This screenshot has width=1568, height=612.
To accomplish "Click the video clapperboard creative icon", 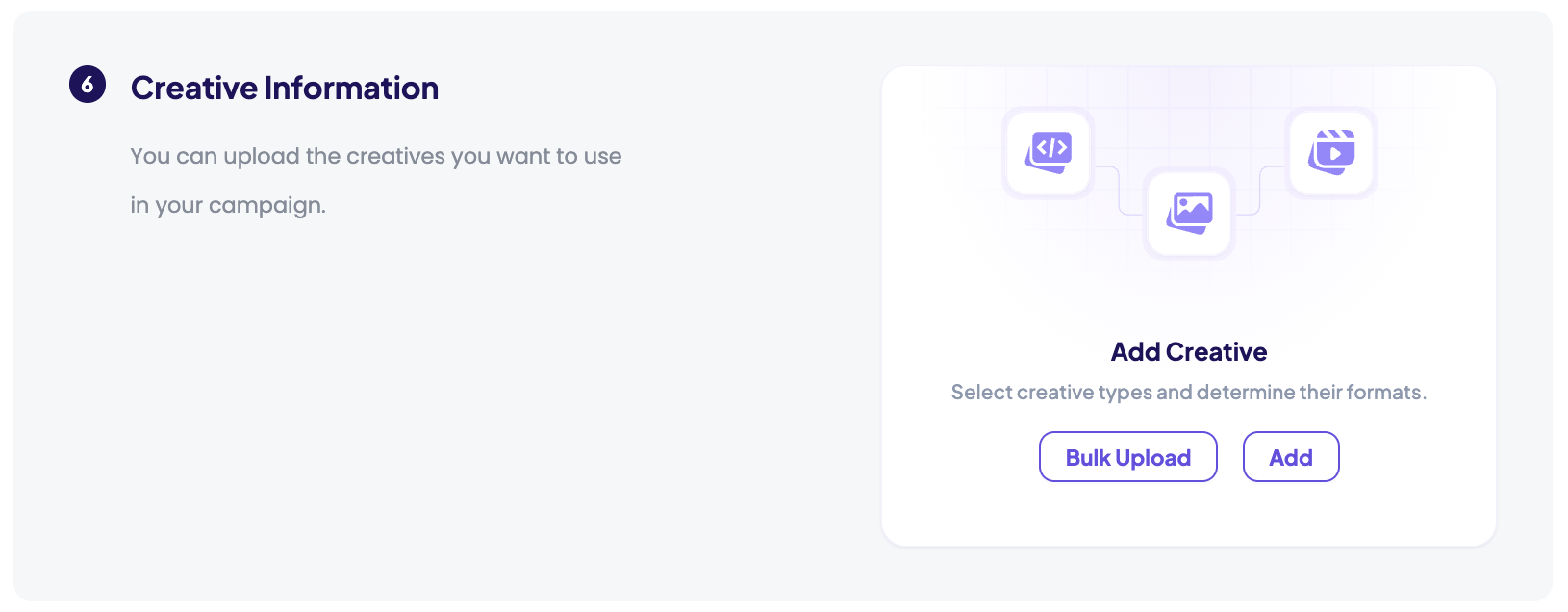I will coord(1332,152).
